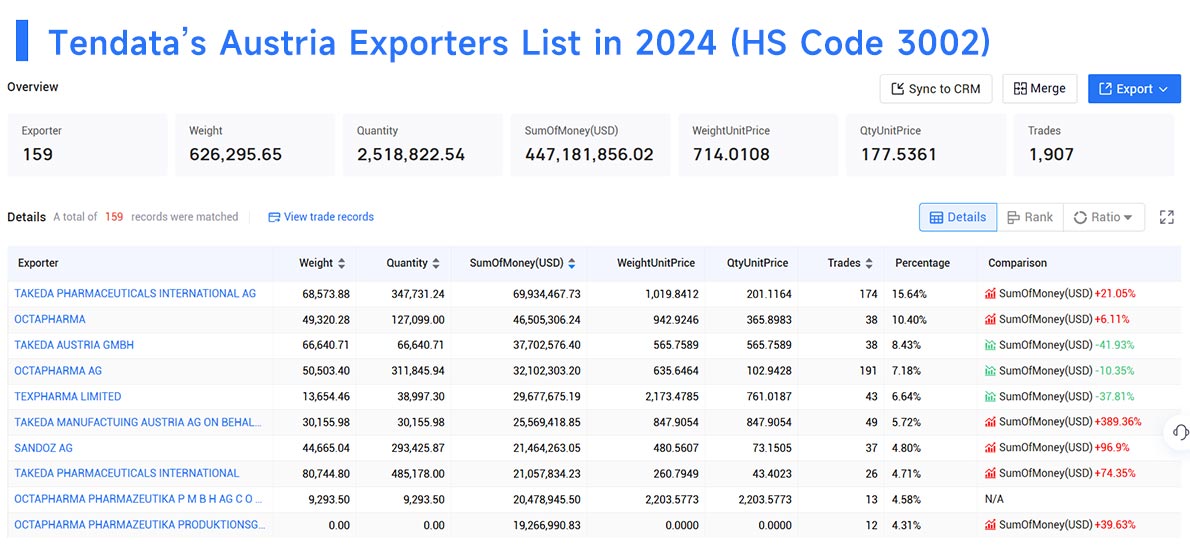Click the WeightUnitPrice column header

[656, 263]
